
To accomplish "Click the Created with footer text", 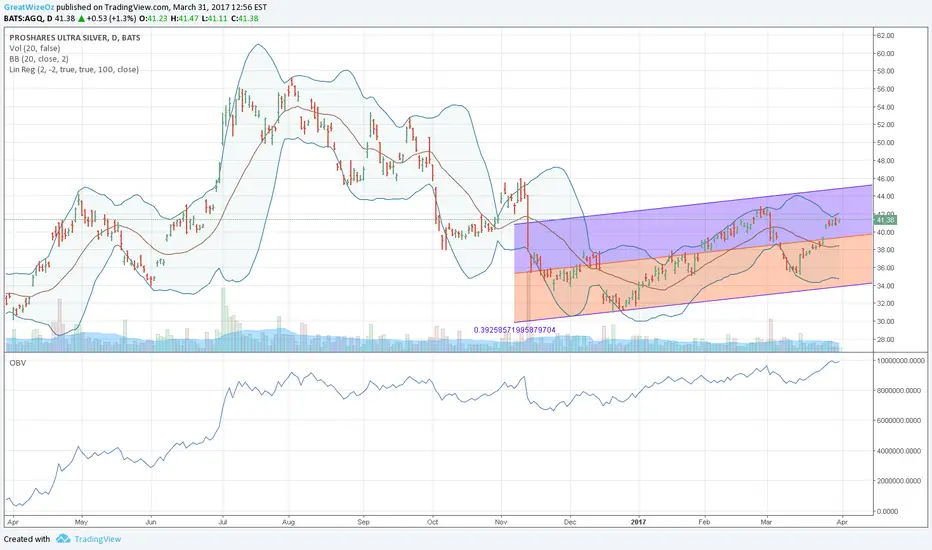I will click(27, 539).
